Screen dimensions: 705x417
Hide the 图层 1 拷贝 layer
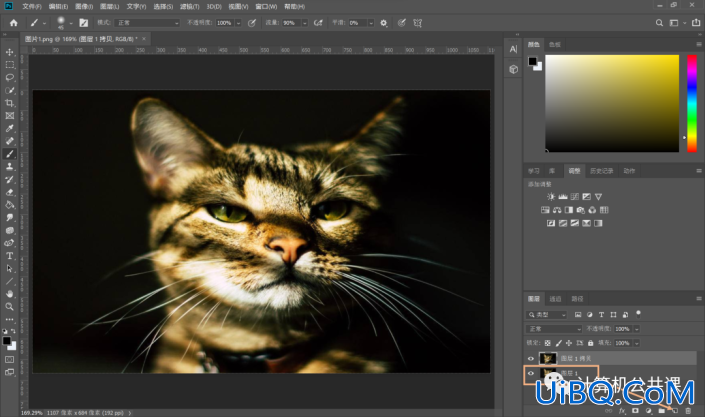point(531,359)
